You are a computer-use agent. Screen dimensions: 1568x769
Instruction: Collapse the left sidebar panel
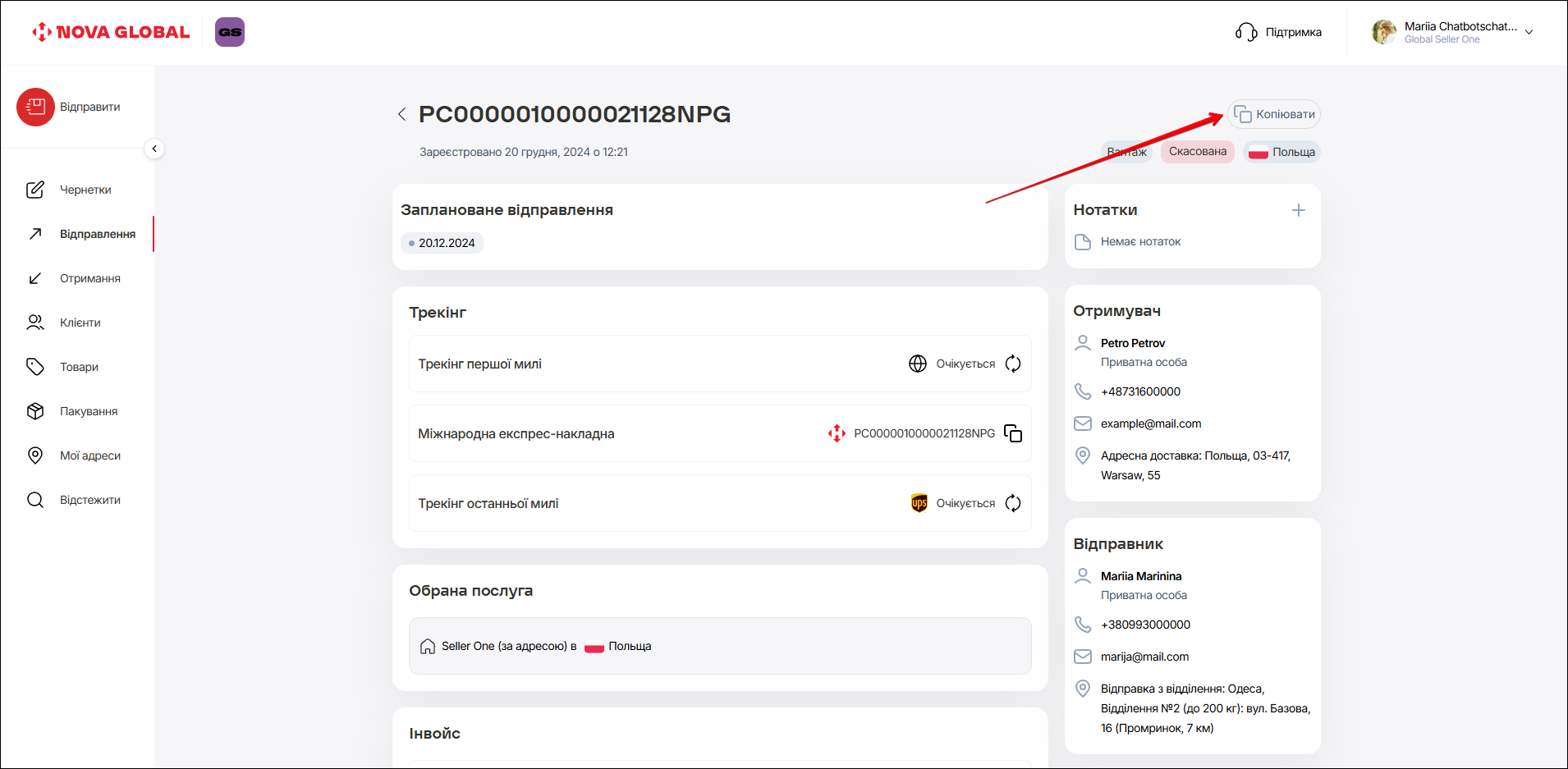154,149
